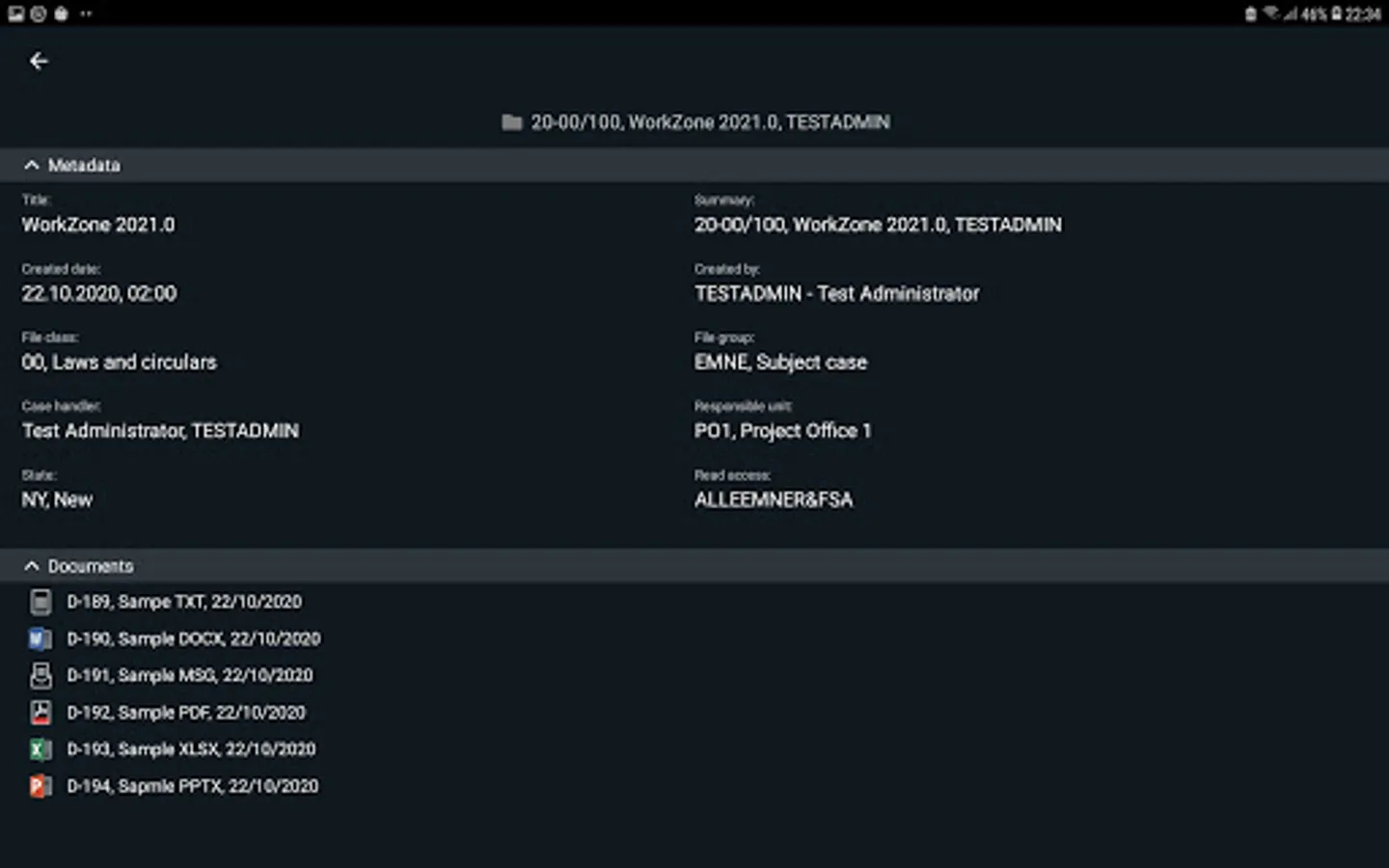Click the PDF icon for D-192

coord(41,713)
